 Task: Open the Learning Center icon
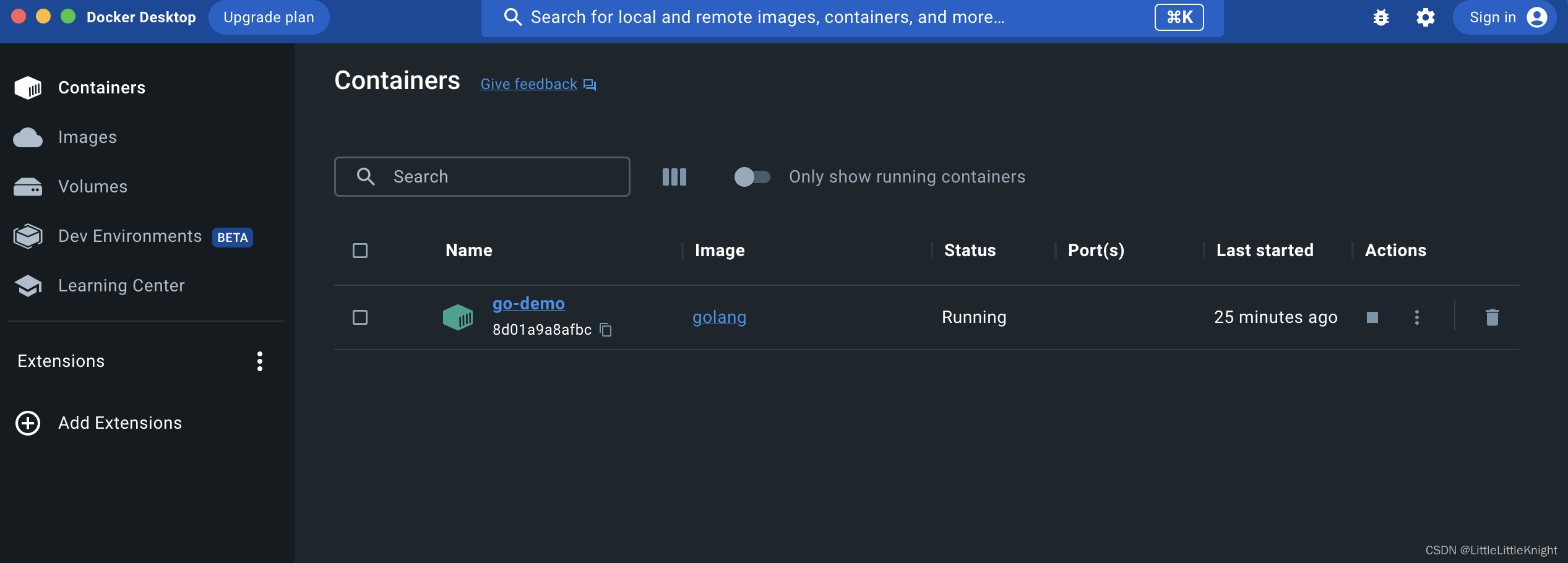point(27,285)
